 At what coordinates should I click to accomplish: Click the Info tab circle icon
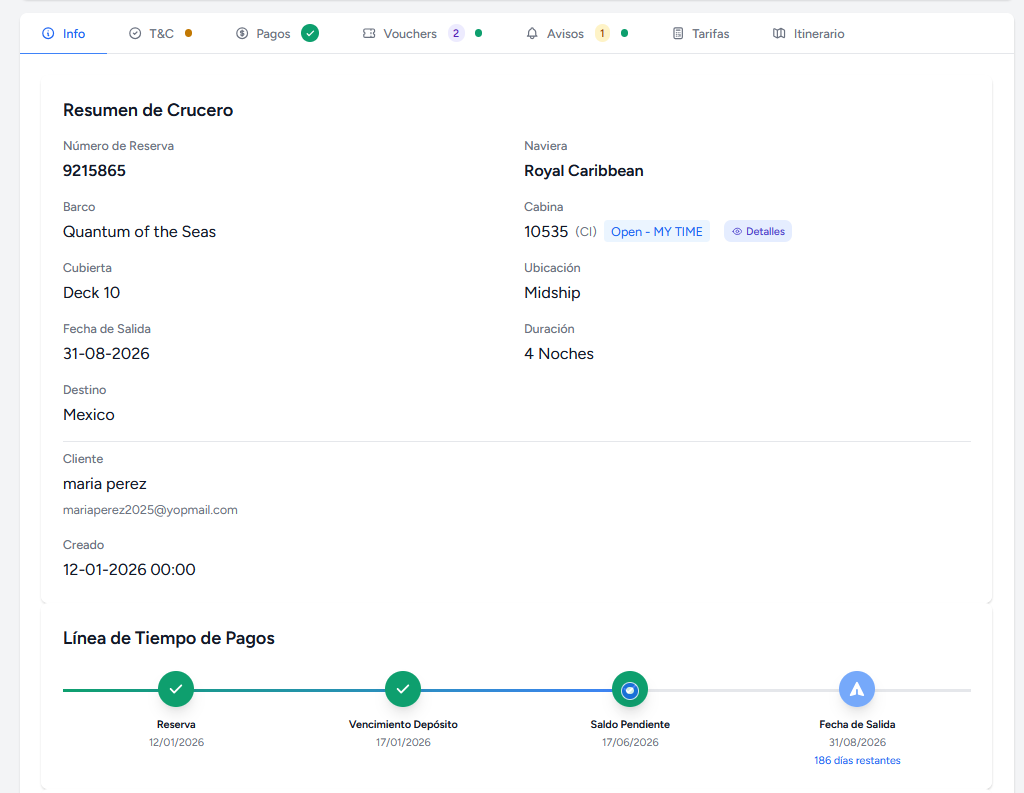click(48, 34)
